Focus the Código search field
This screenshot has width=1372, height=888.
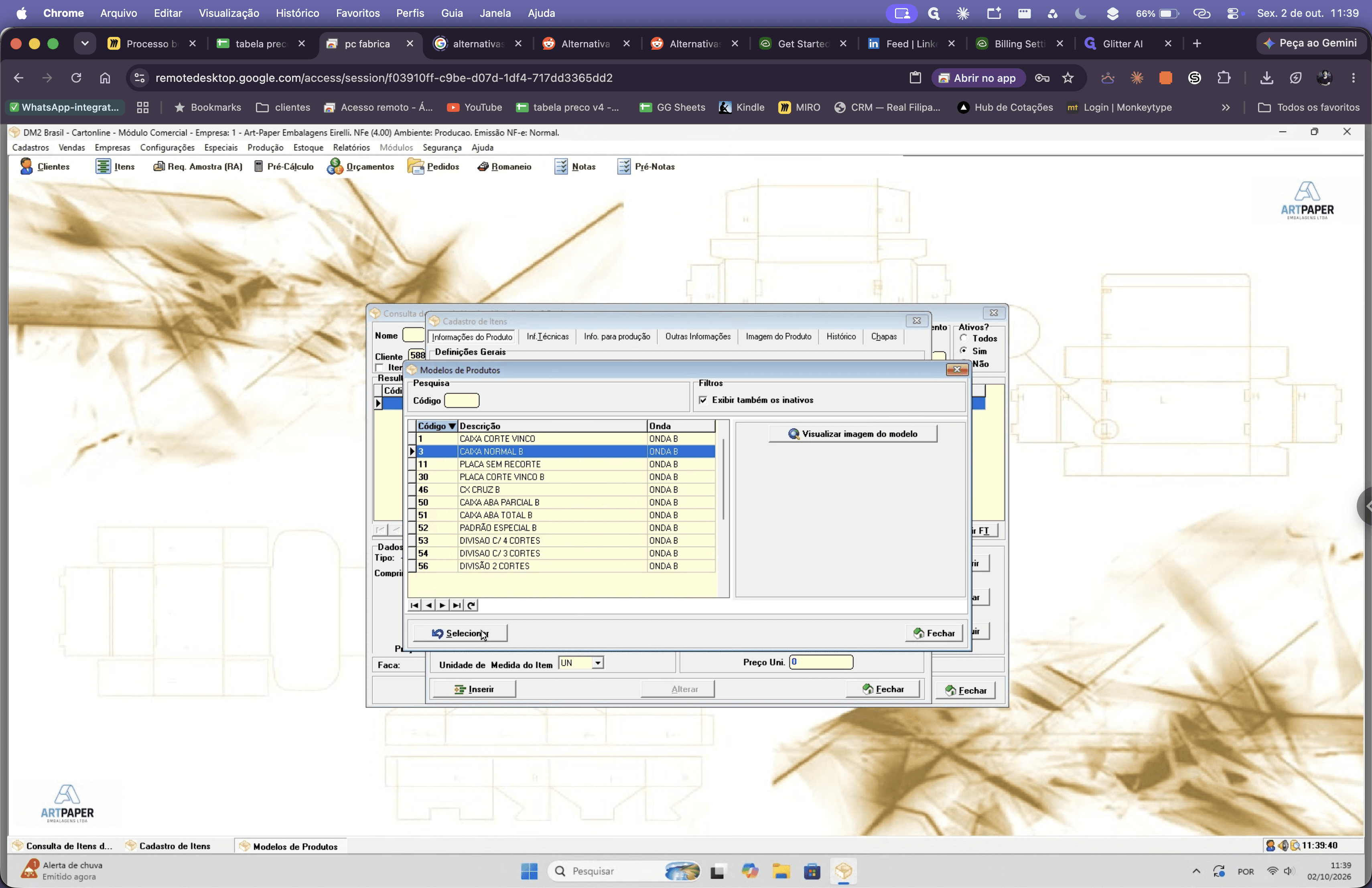tap(462, 401)
